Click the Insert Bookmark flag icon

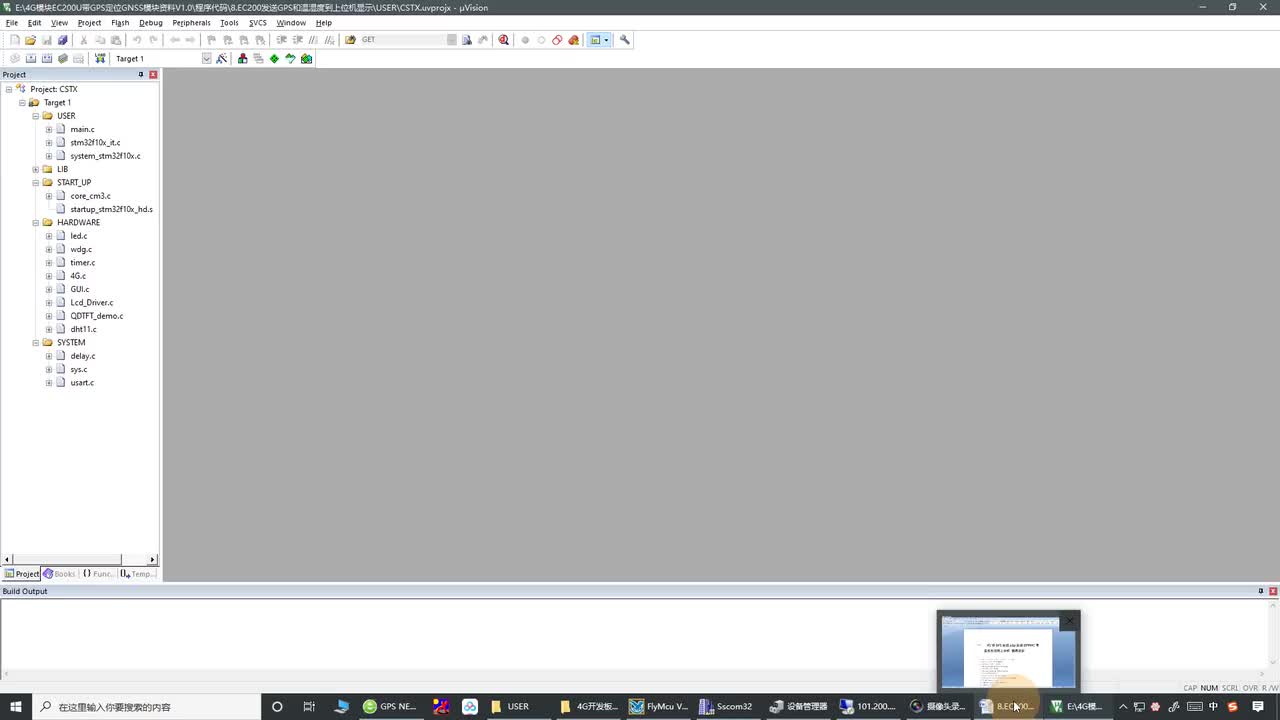point(212,40)
